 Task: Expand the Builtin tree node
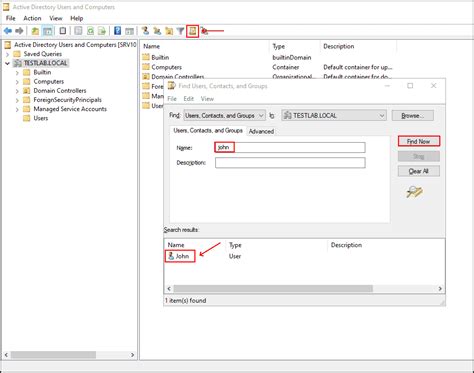(17, 72)
